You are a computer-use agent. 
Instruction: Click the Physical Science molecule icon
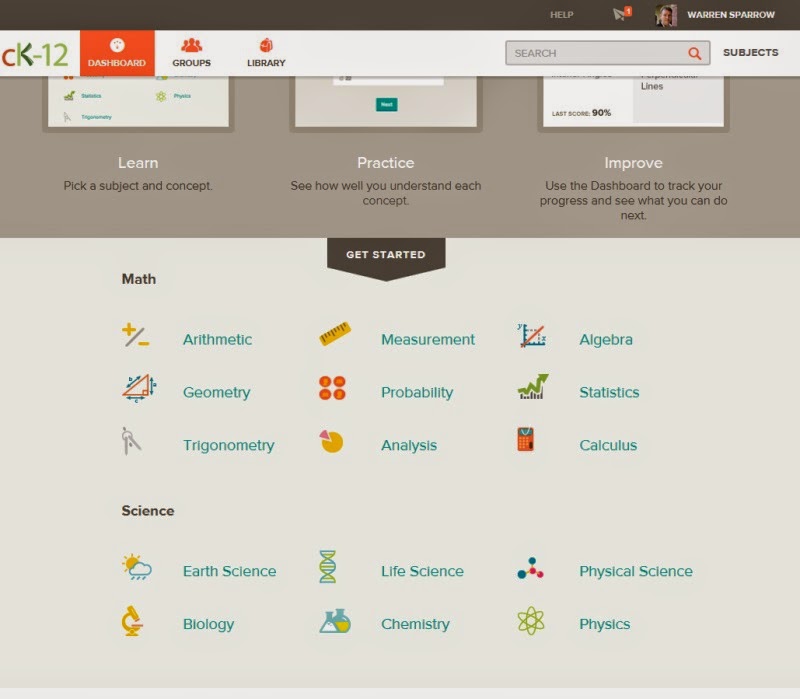pyautogui.click(x=531, y=568)
